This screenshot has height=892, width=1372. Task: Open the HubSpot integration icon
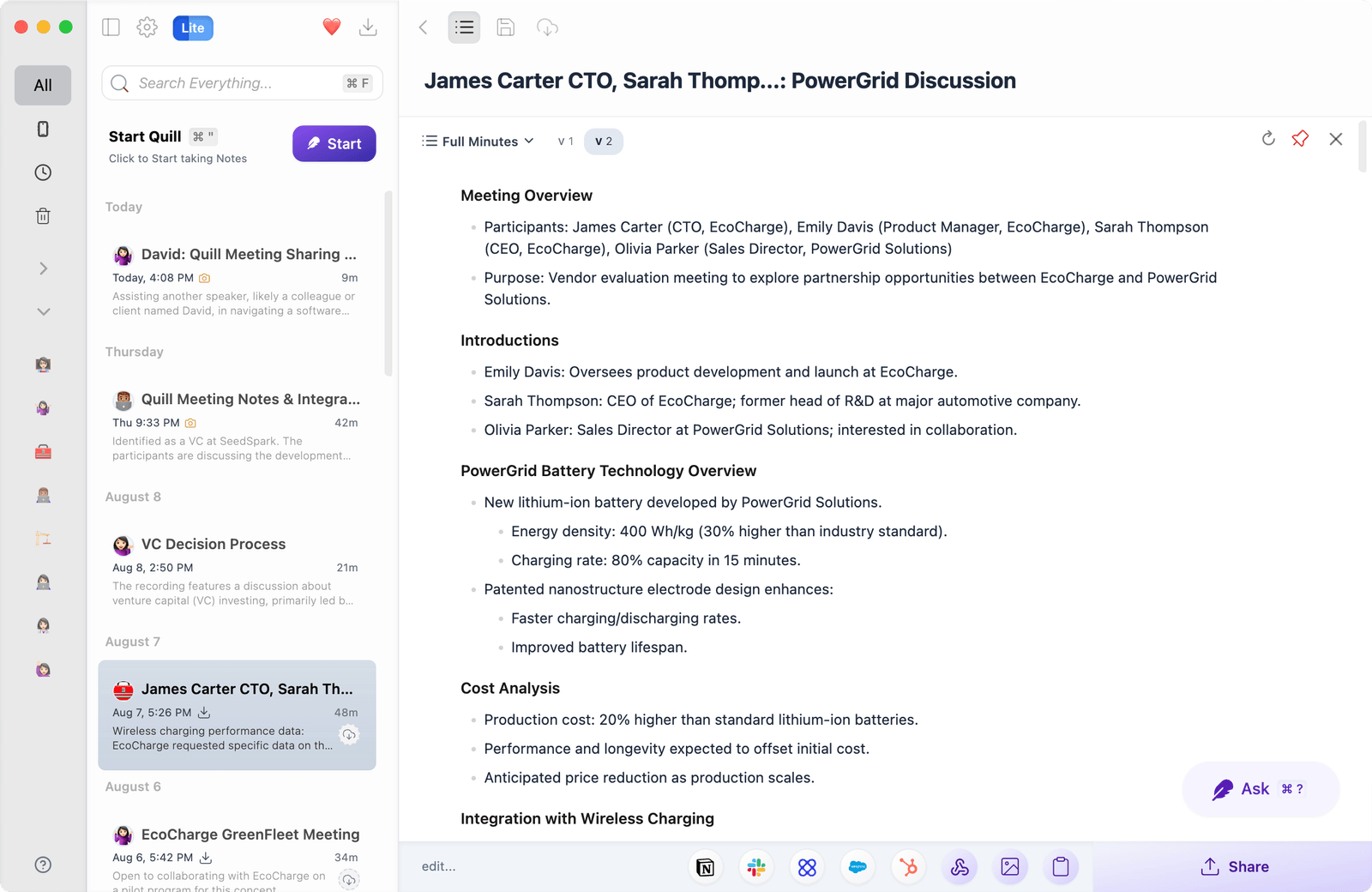[x=908, y=867]
